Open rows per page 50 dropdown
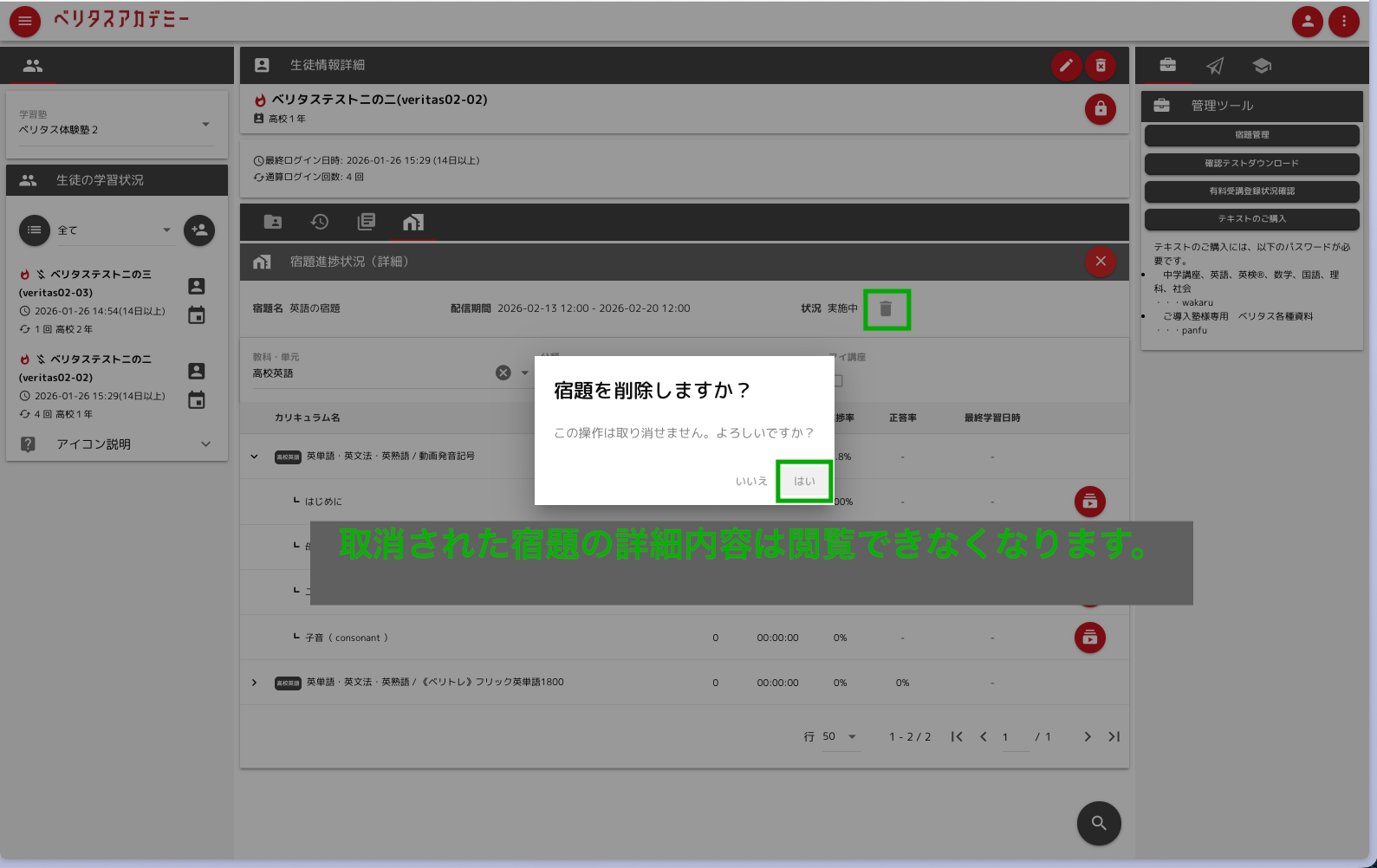This screenshot has height=868, width=1377. coord(841,736)
